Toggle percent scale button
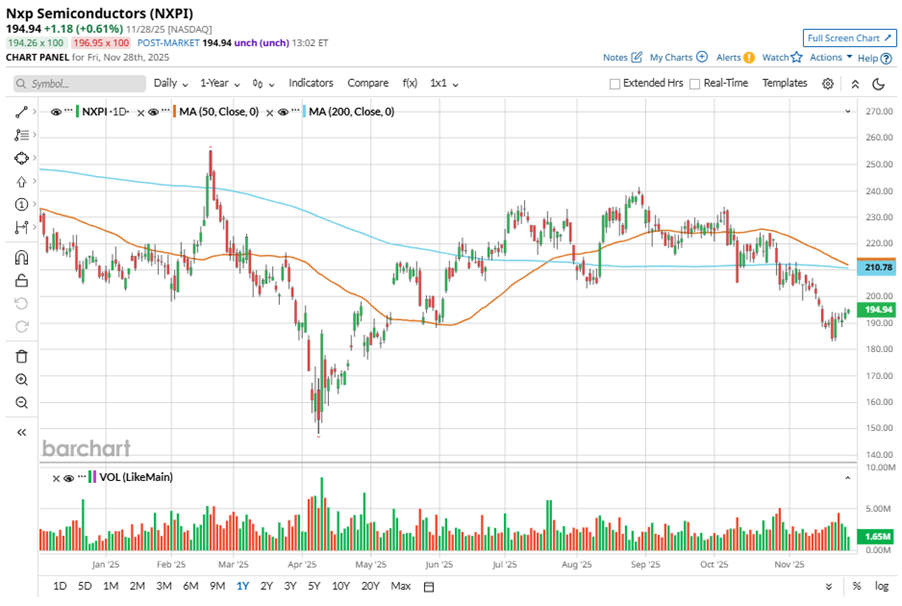The width and height of the screenshot is (902, 606). tap(857, 586)
